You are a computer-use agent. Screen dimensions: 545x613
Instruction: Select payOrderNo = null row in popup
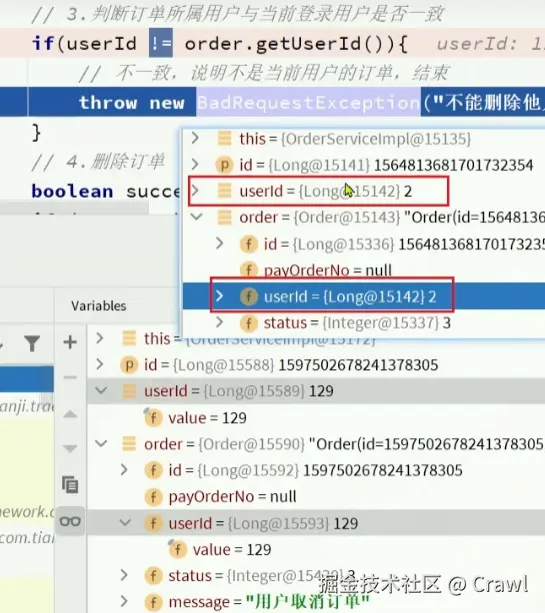[x=364, y=270]
